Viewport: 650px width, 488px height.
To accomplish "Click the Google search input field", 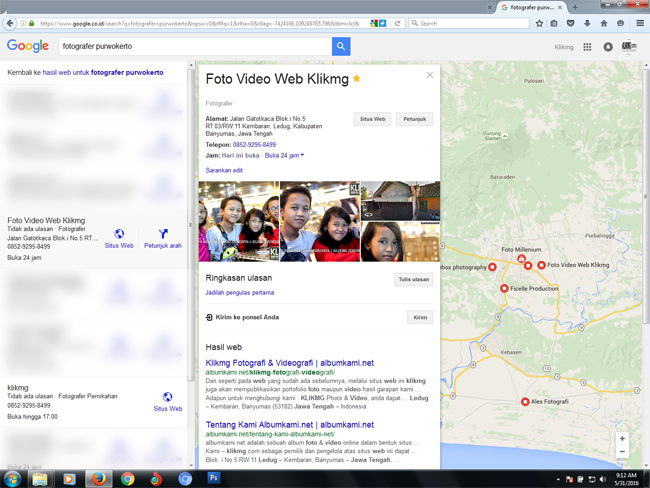I will point(195,46).
